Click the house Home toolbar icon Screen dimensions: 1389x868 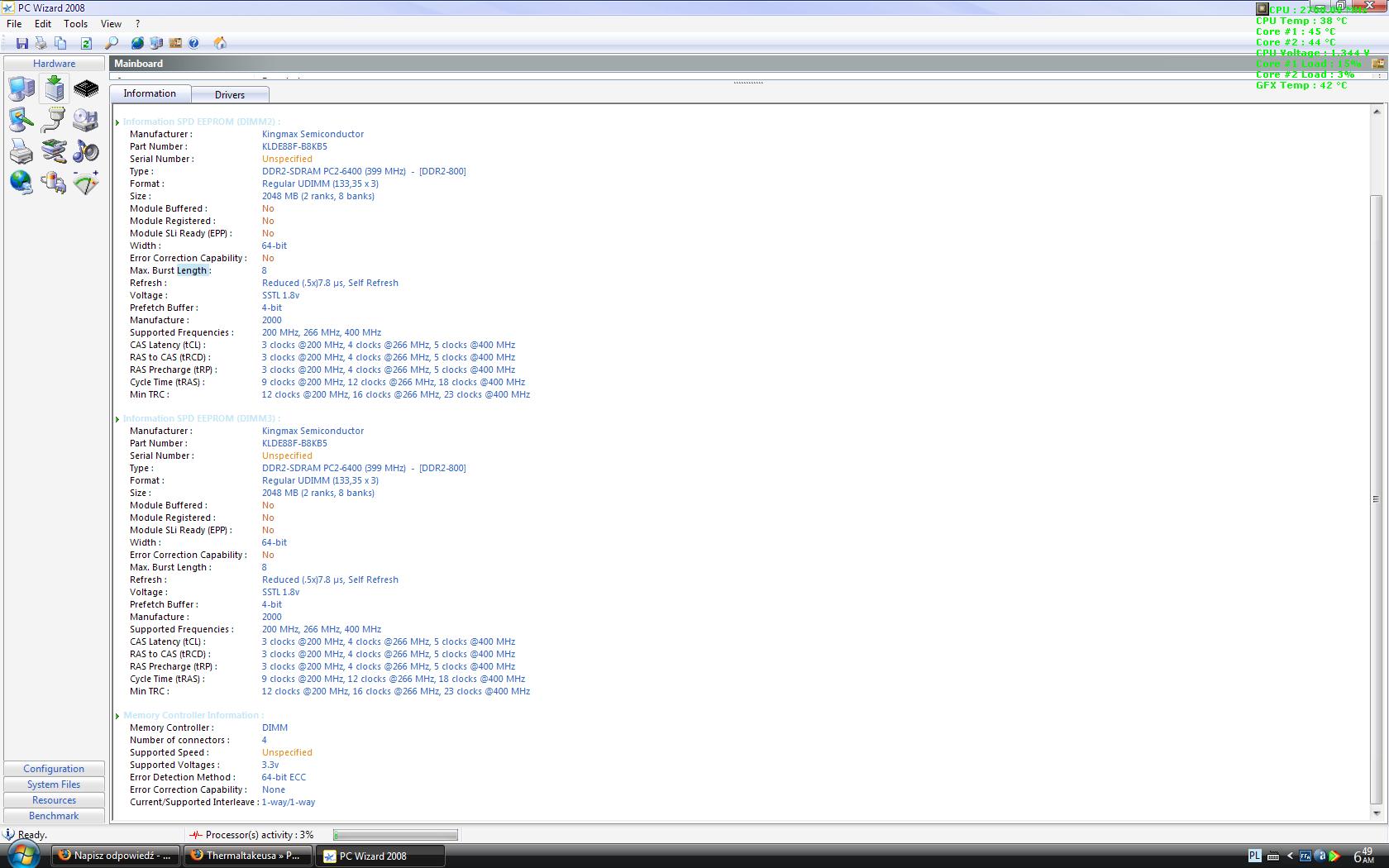(x=220, y=43)
